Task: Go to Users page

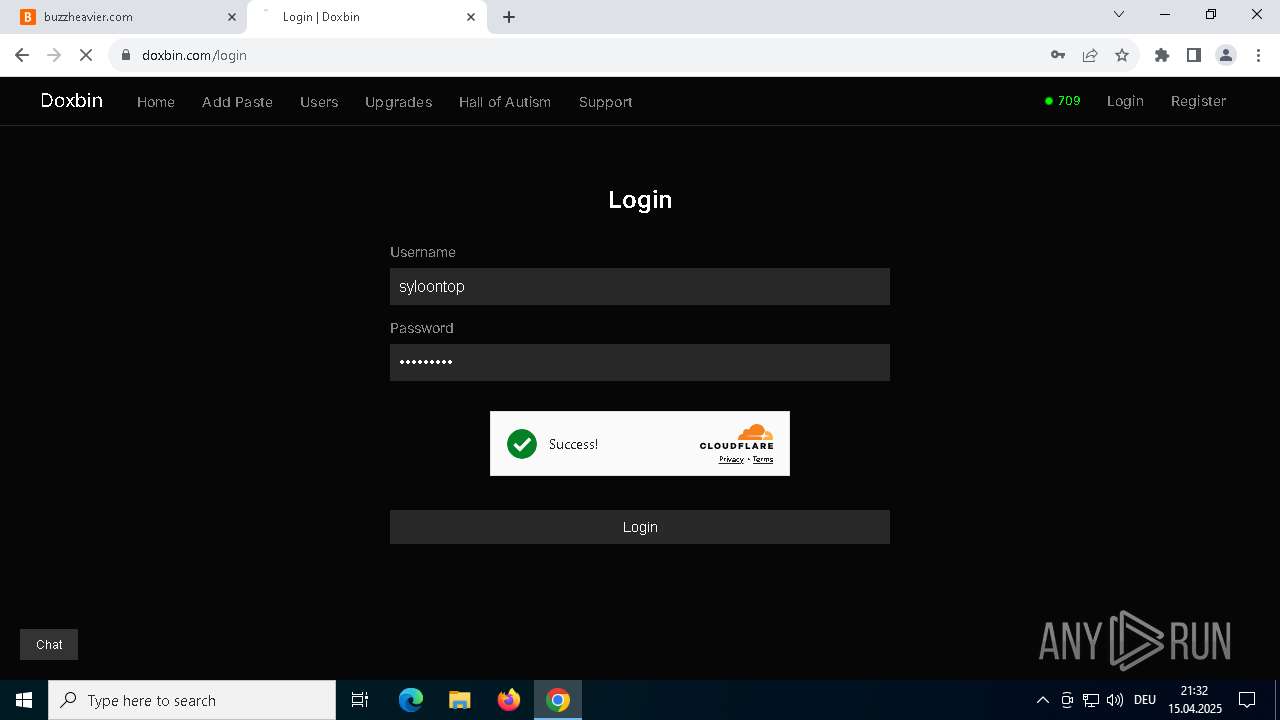Action: 319,102
